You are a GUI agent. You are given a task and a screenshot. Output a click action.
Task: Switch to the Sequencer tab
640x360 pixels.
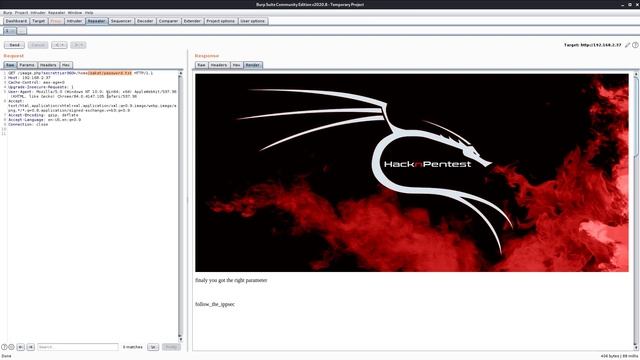(x=121, y=21)
